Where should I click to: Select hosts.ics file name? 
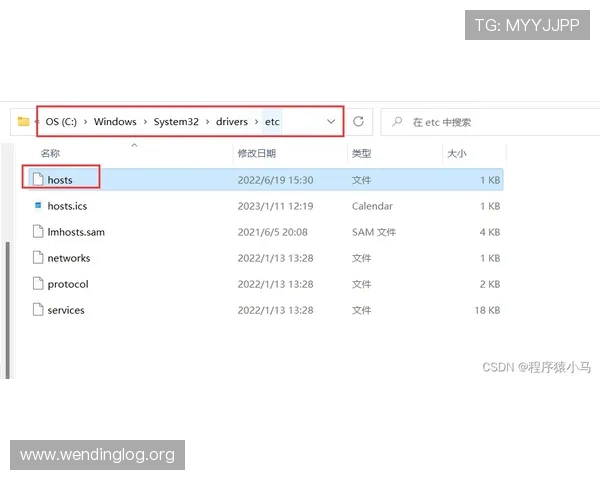[67, 206]
